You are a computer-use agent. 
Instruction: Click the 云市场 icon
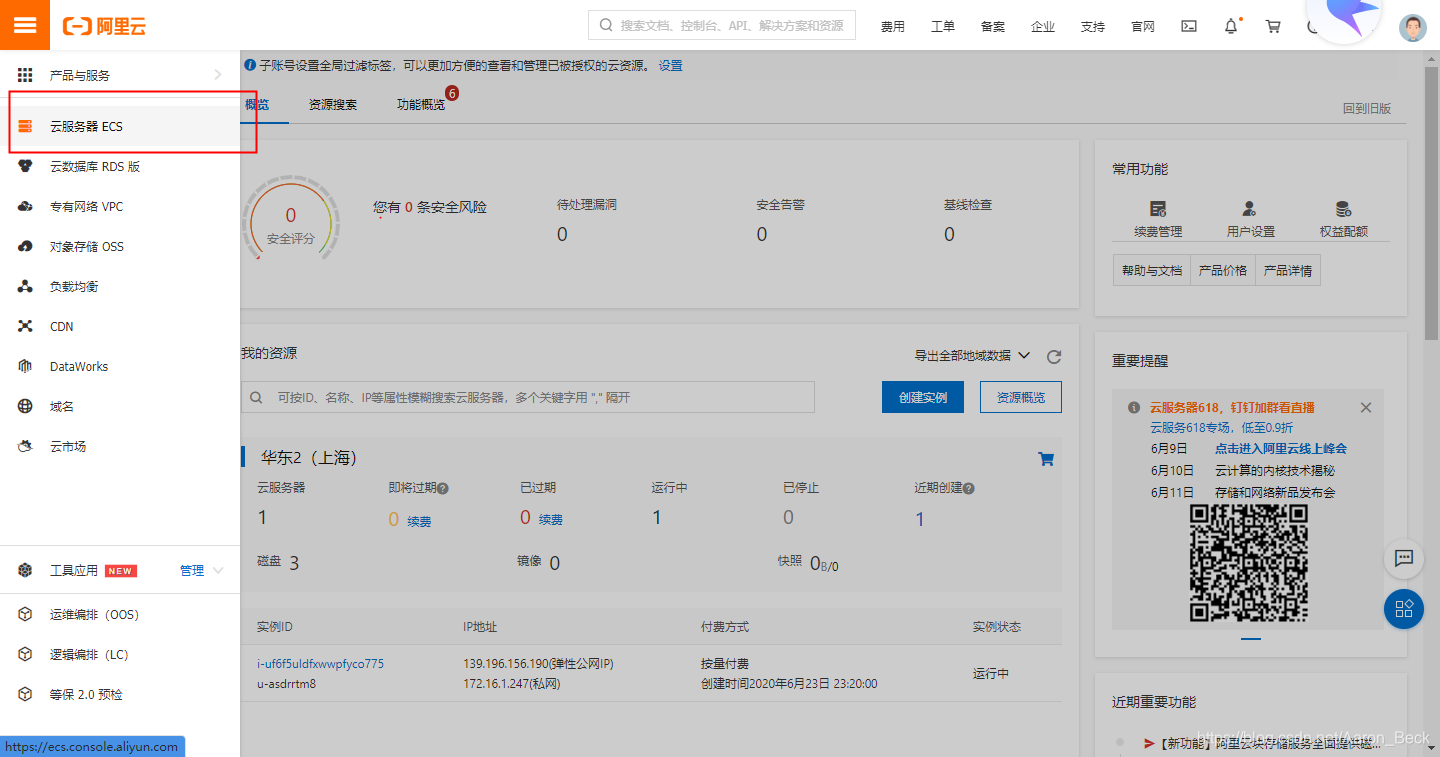point(25,447)
